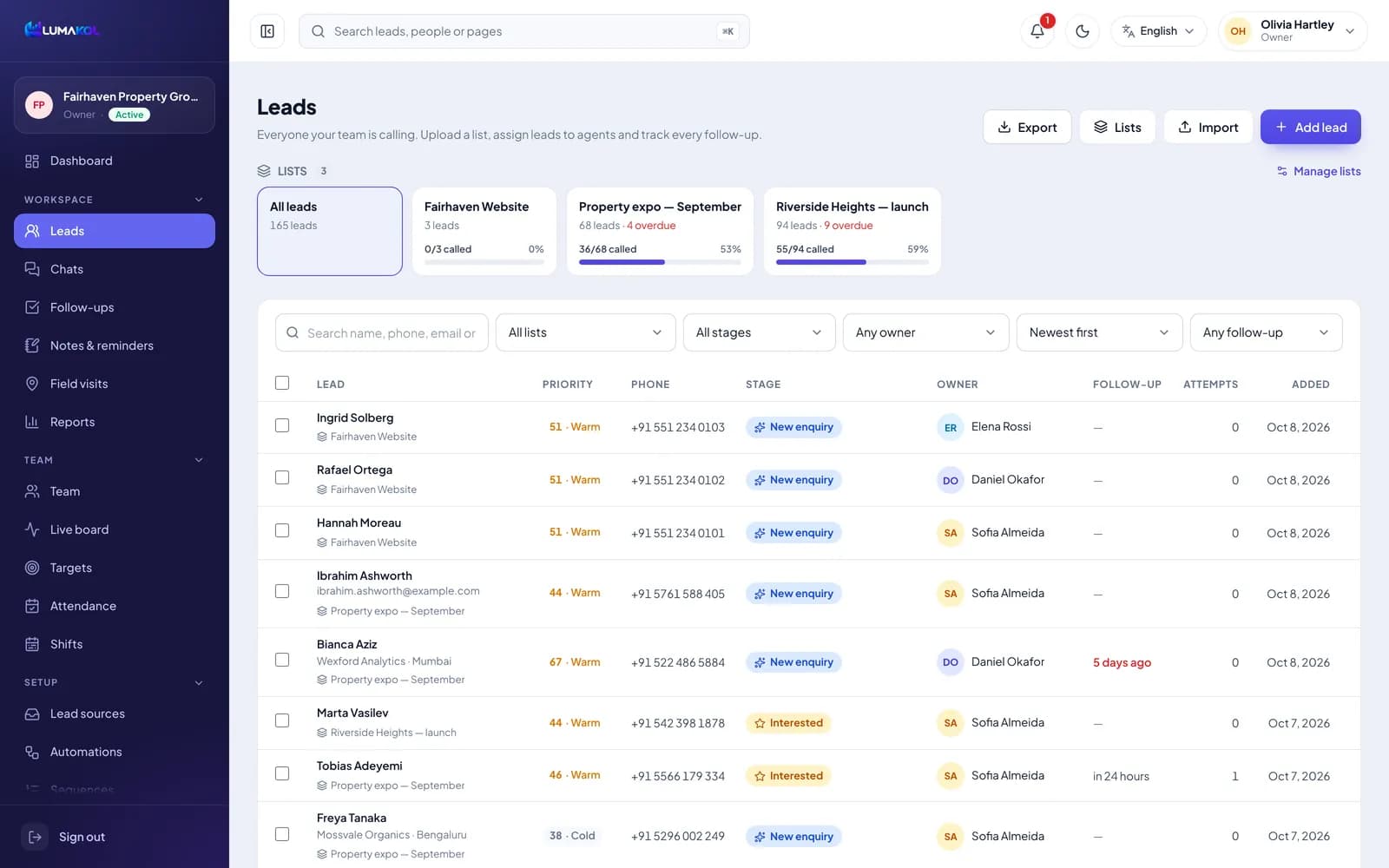Screen dimensions: 1389x868
Task: Open Notes & reminders
Action: (x=115, y=345)
